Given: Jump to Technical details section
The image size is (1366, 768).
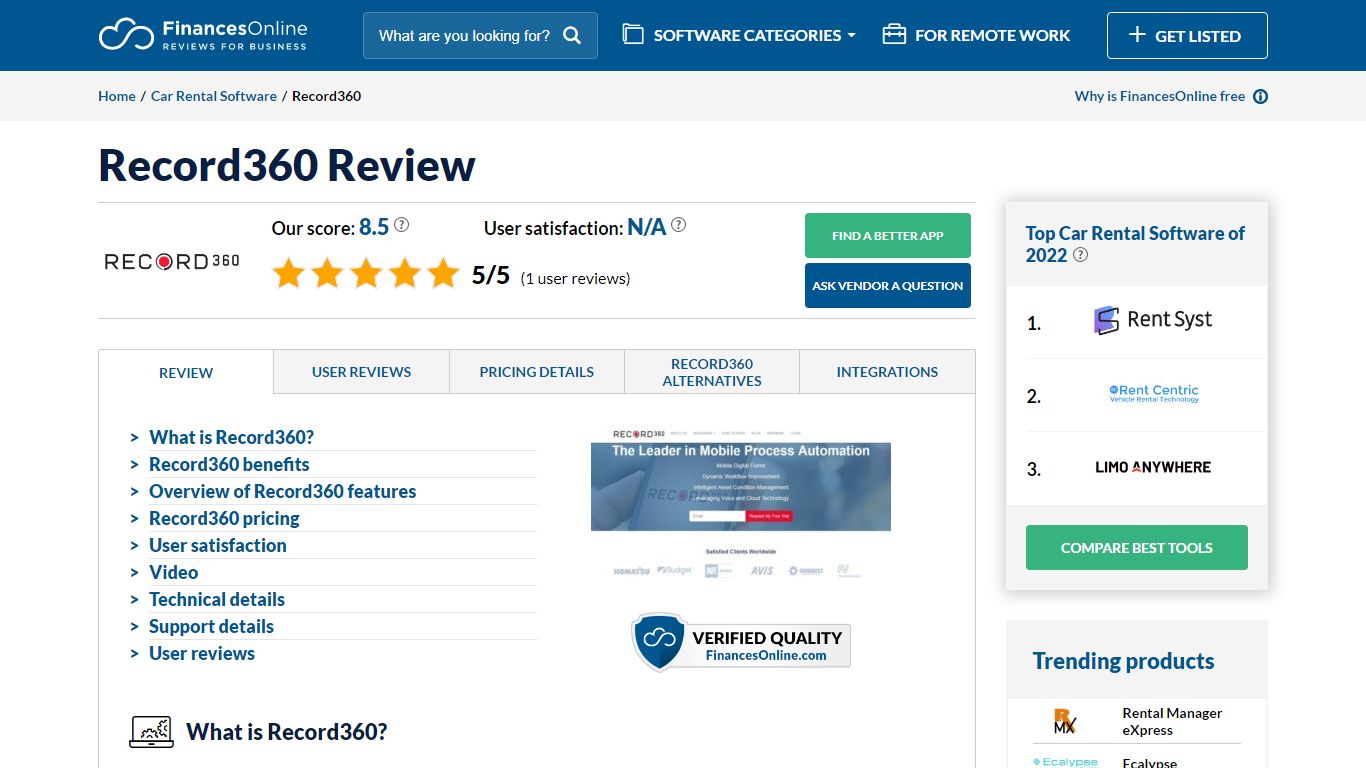Looking at the screenshot, I should 217,599.
